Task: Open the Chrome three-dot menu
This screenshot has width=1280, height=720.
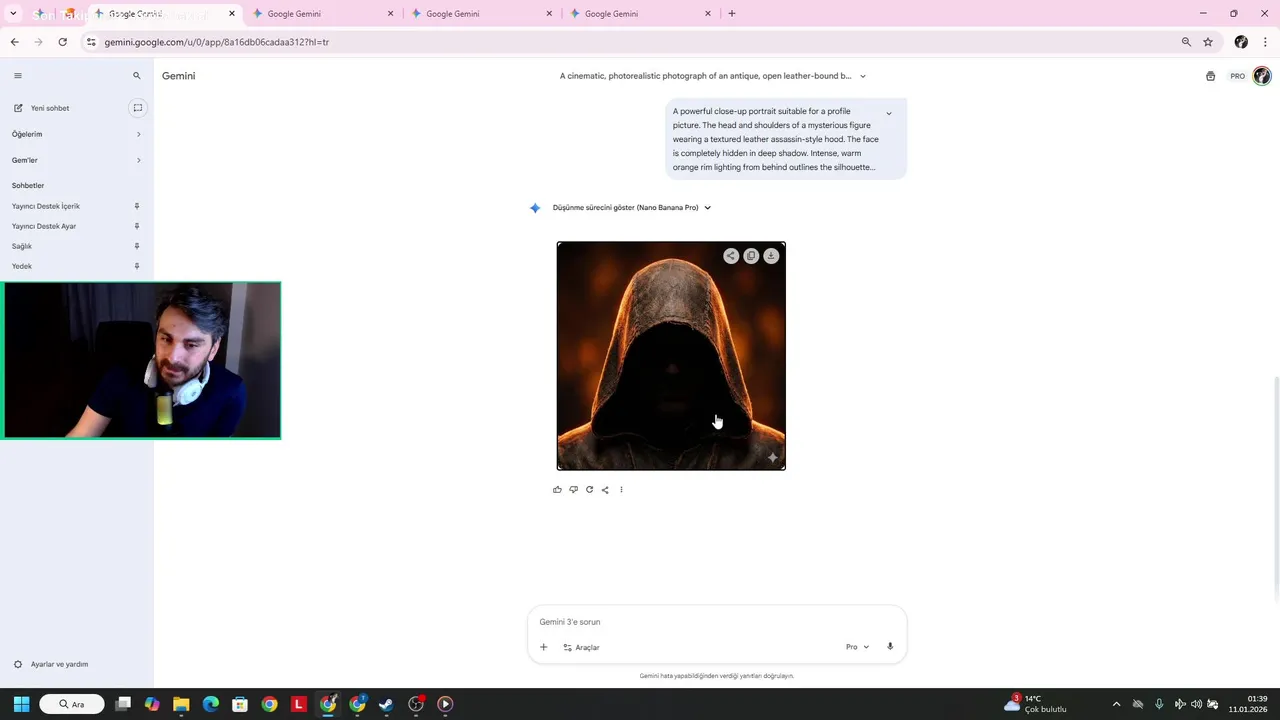Action: [1266, 42]
